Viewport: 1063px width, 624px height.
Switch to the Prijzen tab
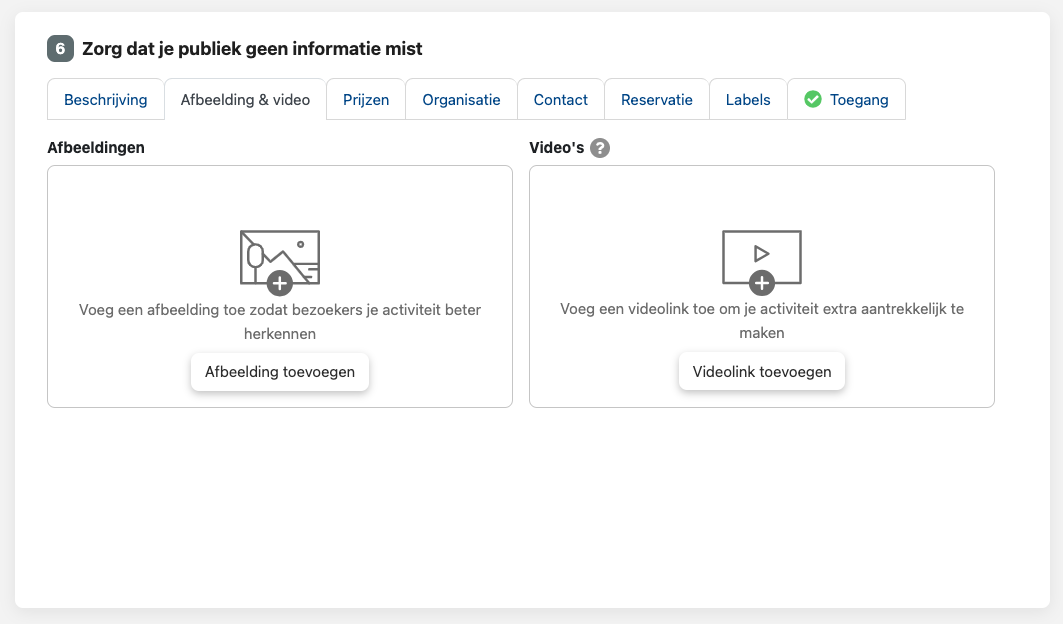366,100
